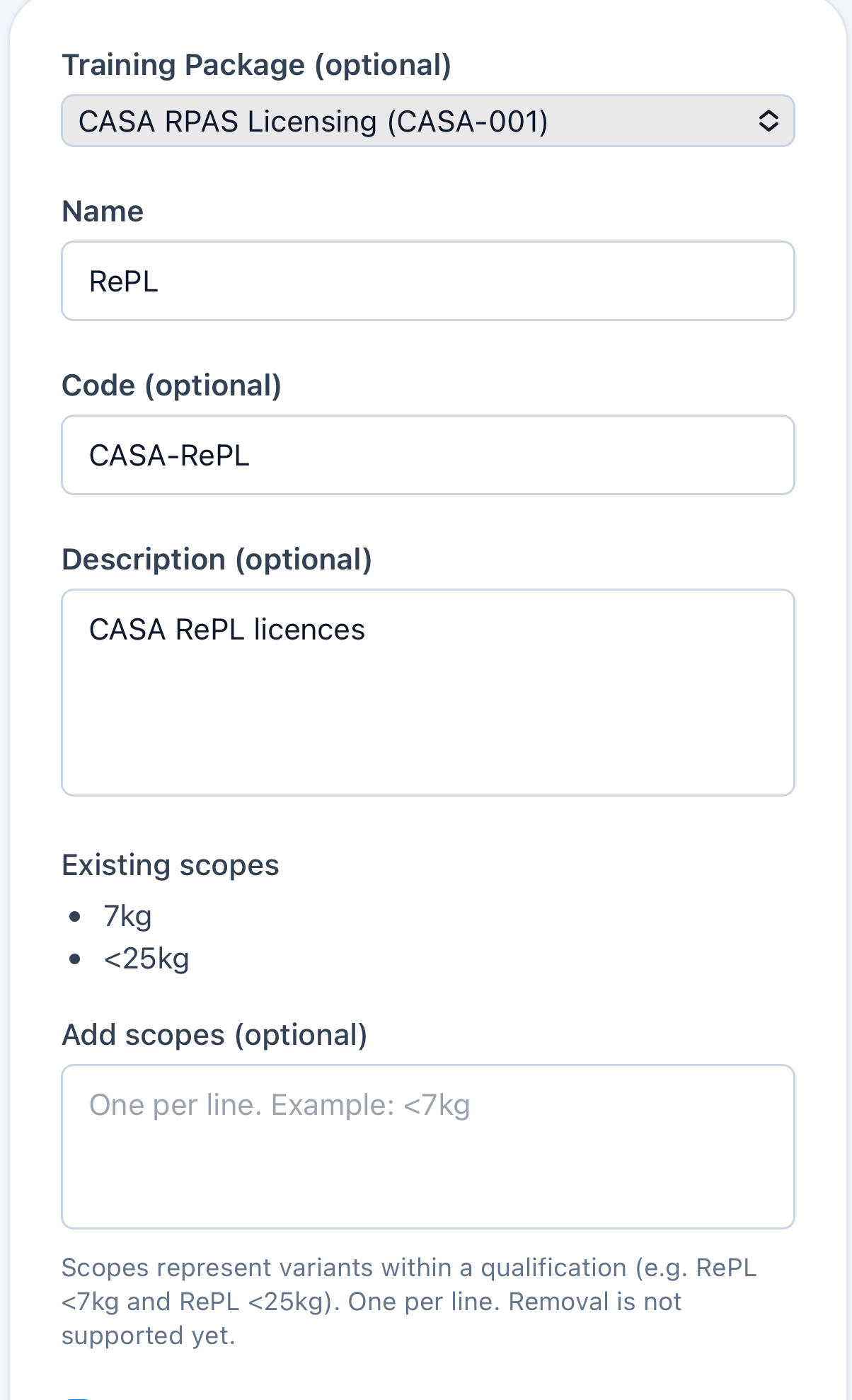The height and width of the screenshot is (1400, 852).
Task: Focus the Code (optional) field
Action: [x=427, y=455]
